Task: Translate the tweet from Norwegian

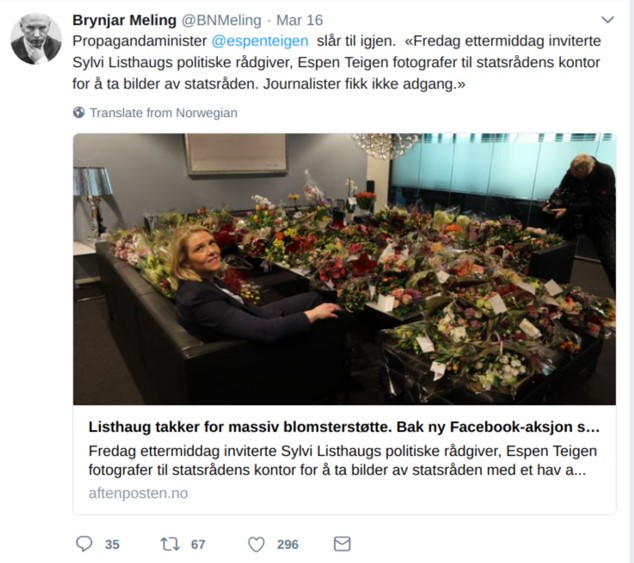Action: (163, 113)
